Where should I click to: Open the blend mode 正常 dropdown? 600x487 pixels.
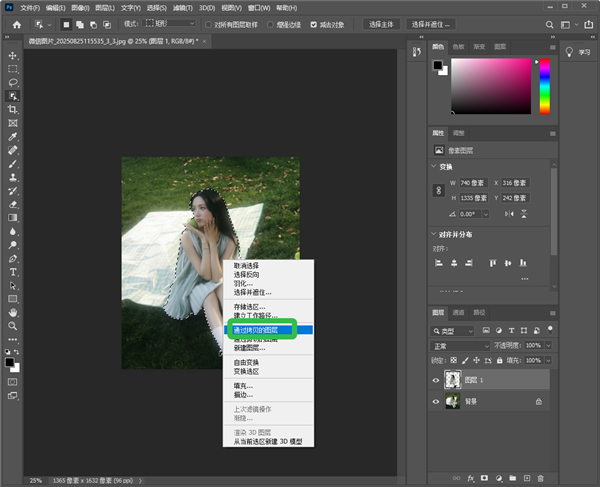click(459, 344)
